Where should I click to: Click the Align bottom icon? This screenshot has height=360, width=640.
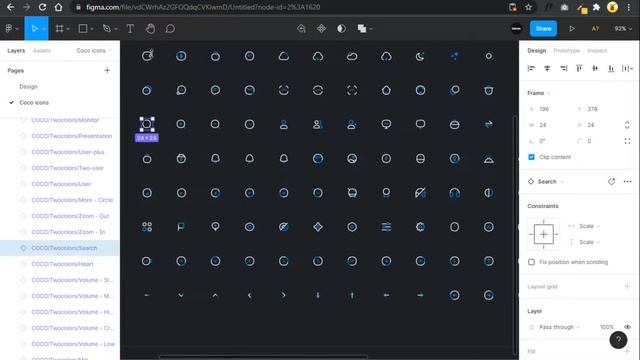[611, 68]
